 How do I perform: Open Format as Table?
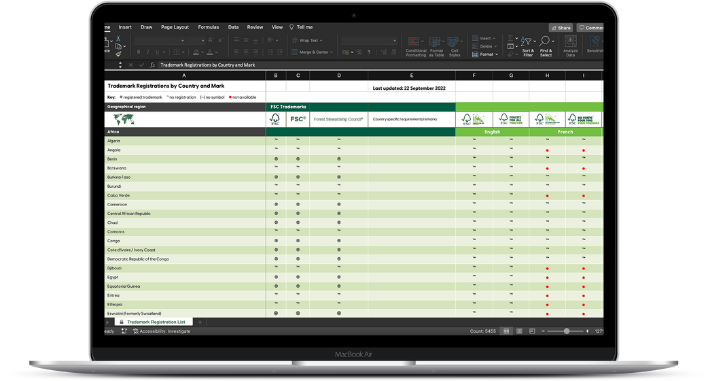point(436,47)
